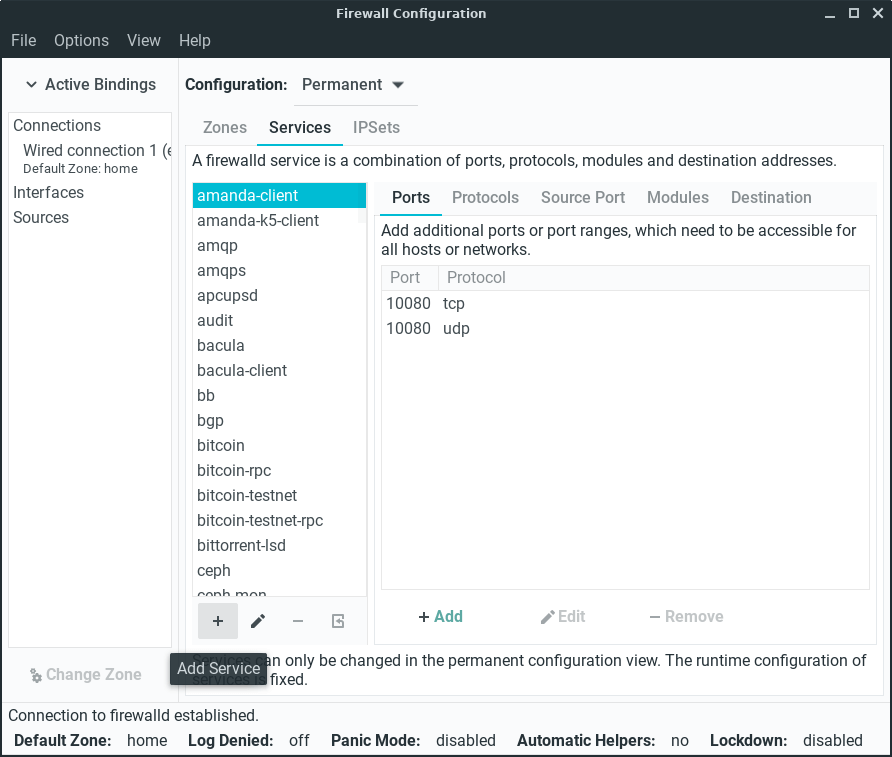Select the bitcoin-rpc service
The image size is (892, 757).
point(234,471)
